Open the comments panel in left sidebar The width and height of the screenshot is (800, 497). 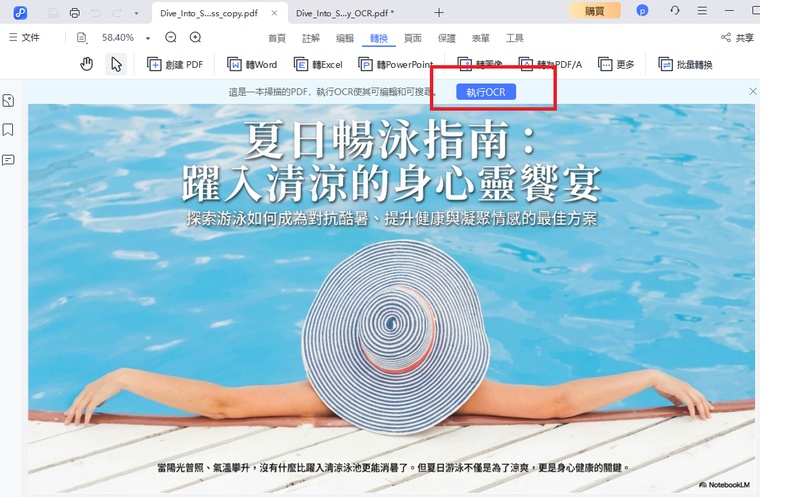8,160
